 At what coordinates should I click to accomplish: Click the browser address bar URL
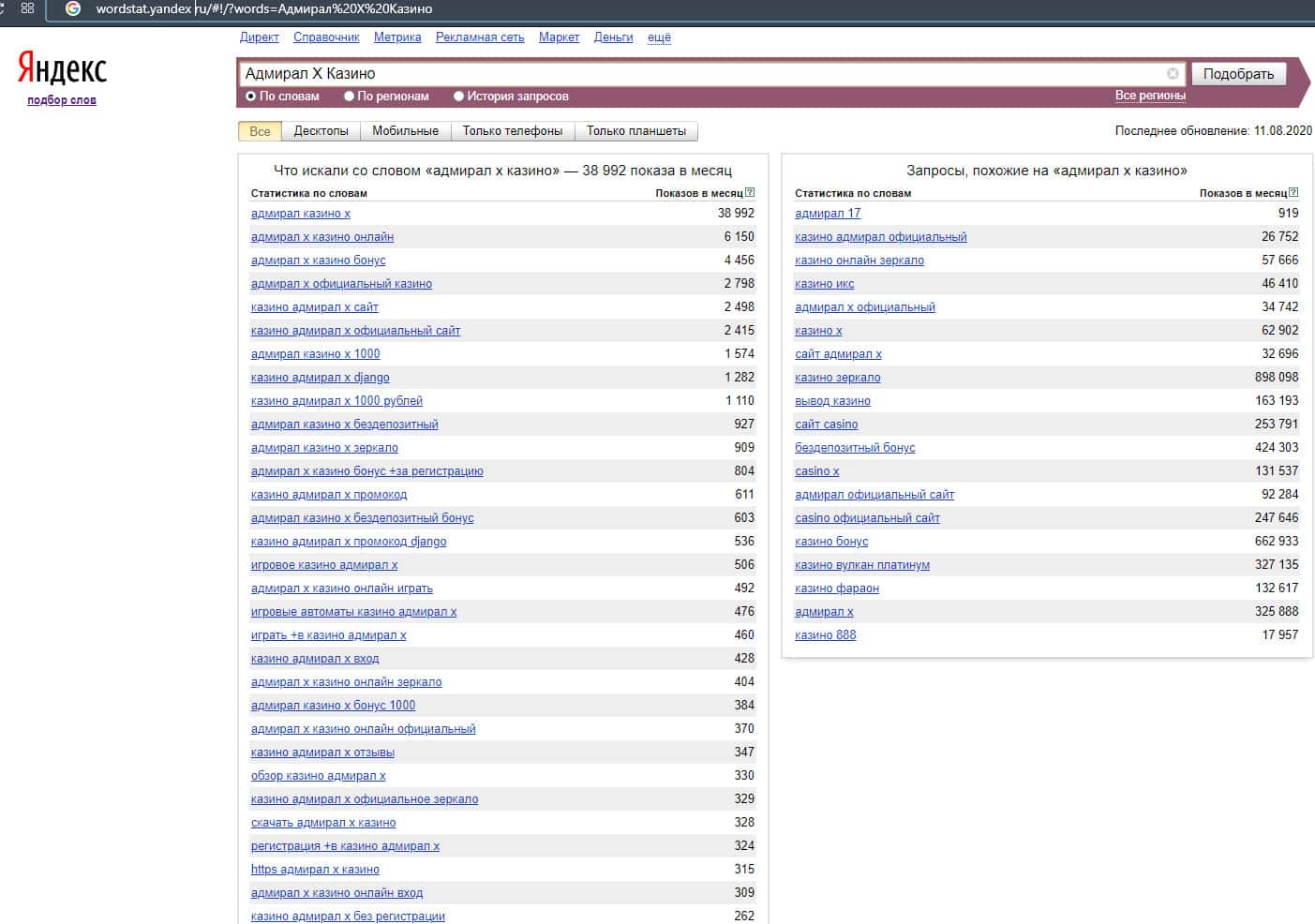pos(264,9)
